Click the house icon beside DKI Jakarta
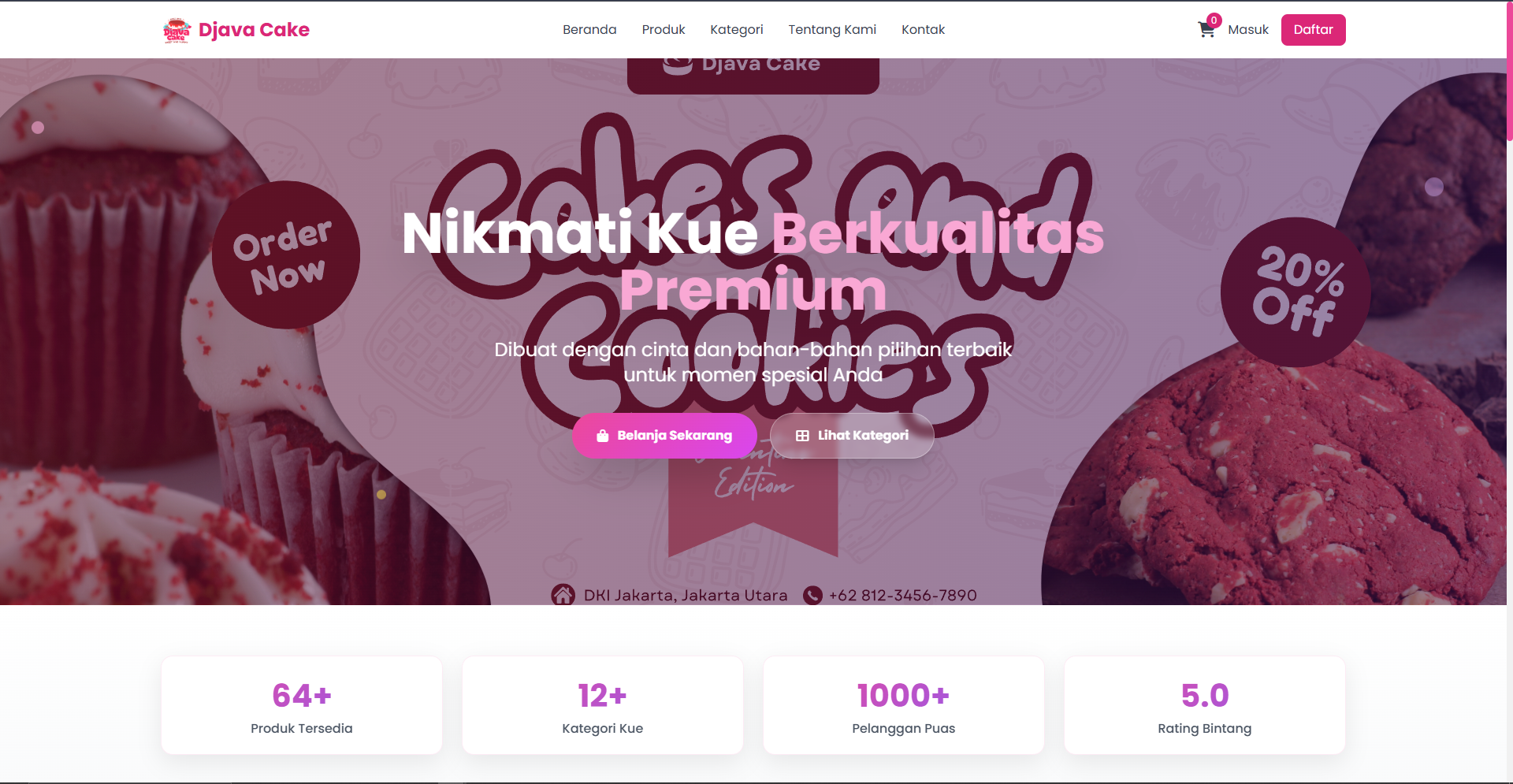Image resolution: width=1513 pixels, height=784 pixels. (563, 595)
